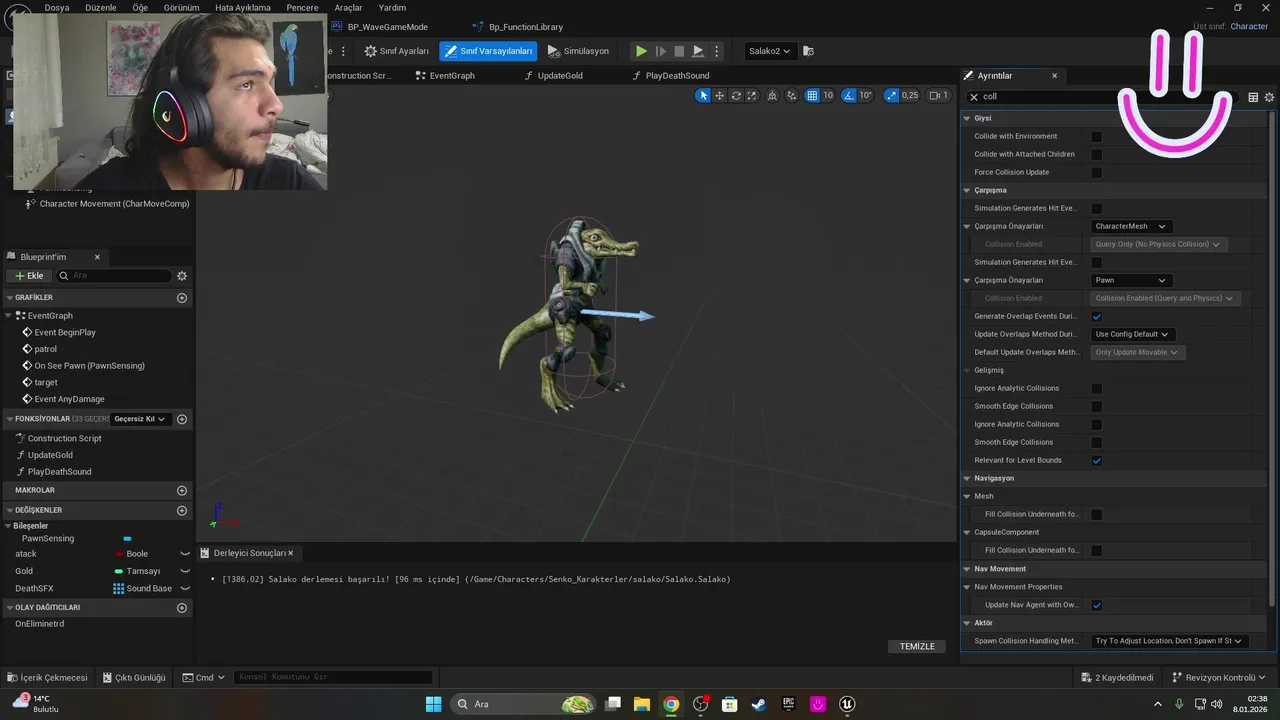Collapse the Giysi section
The width and height of the screenshot is (1280, 720).
(967, 118)
